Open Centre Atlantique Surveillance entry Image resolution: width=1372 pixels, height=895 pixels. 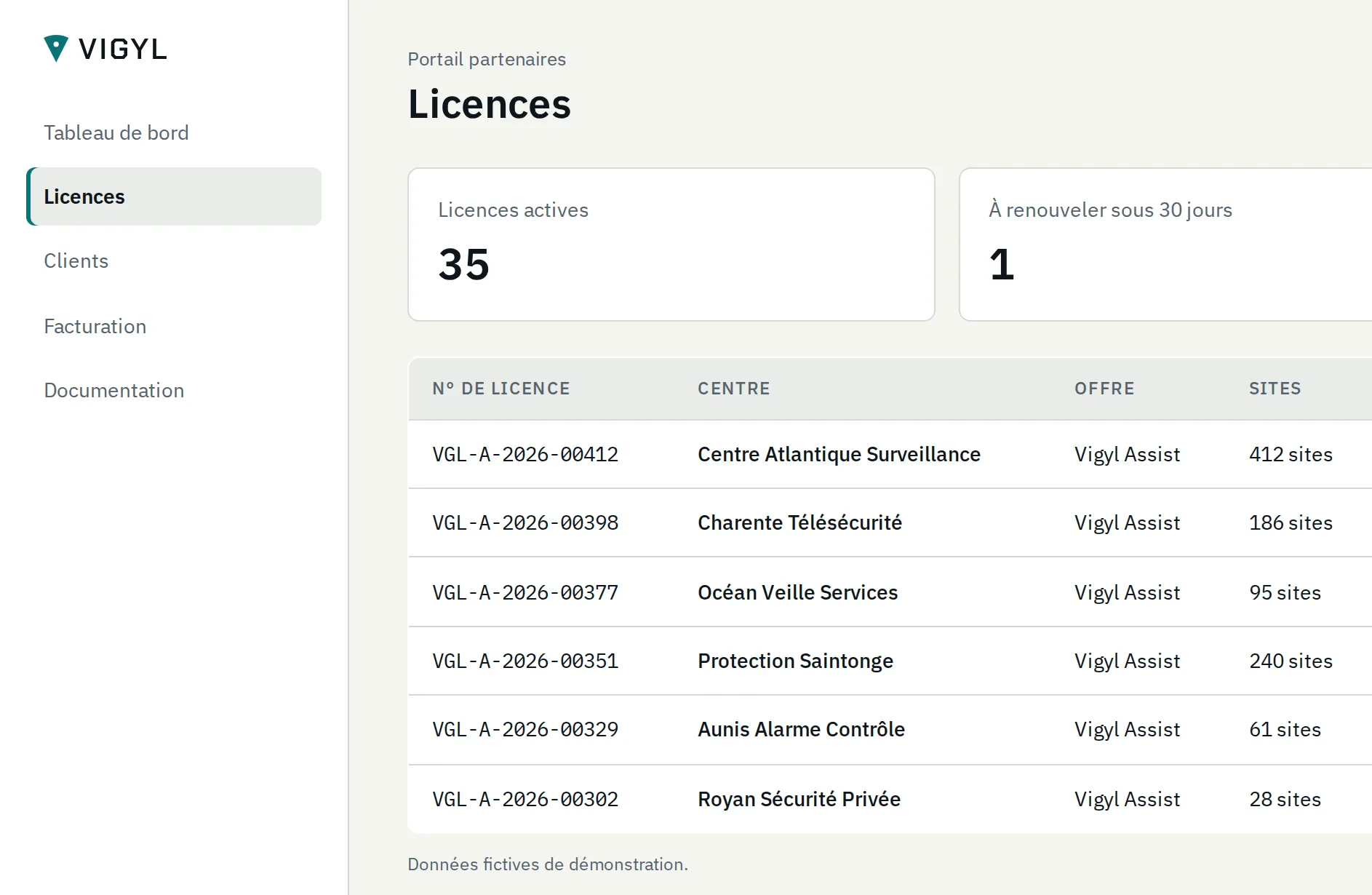tap(839, 454)
